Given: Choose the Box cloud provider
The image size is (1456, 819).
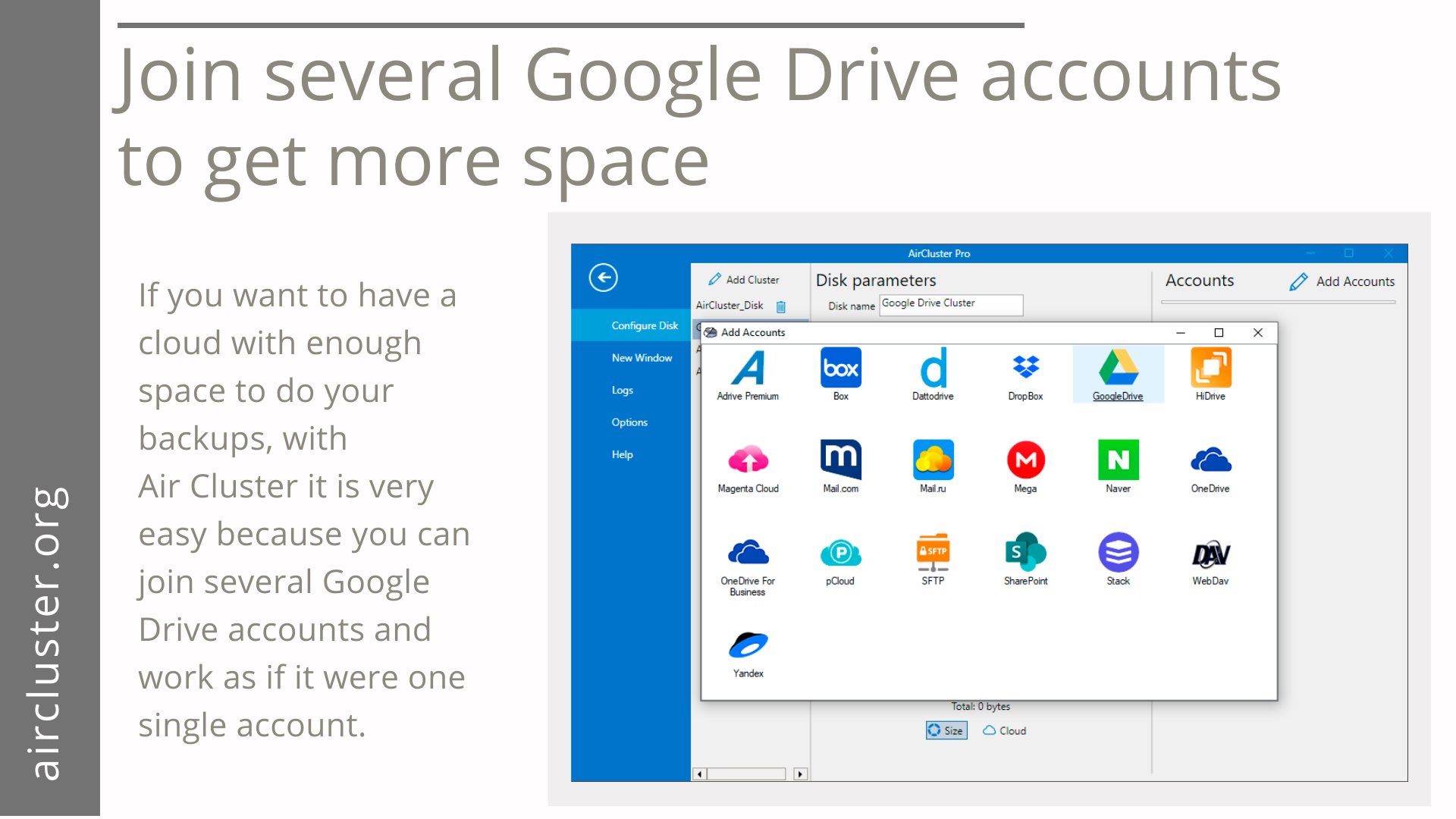Looking at the screenshot, I should (840, 375).
